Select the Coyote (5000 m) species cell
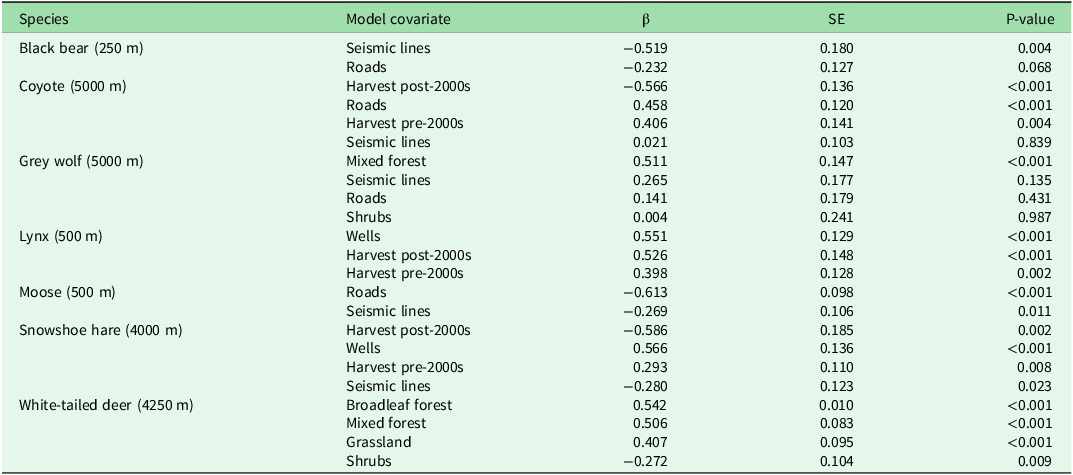Viewport: 1073px width, 475px height. (73, 86)
